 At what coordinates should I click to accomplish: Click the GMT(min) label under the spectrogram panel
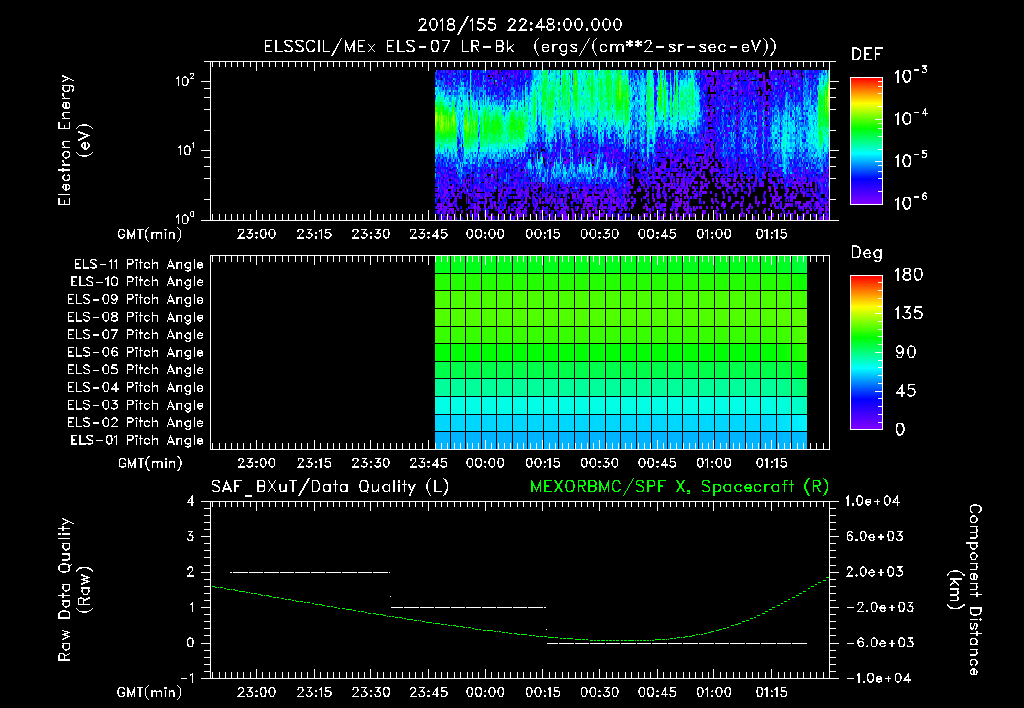tap(150, 234)
